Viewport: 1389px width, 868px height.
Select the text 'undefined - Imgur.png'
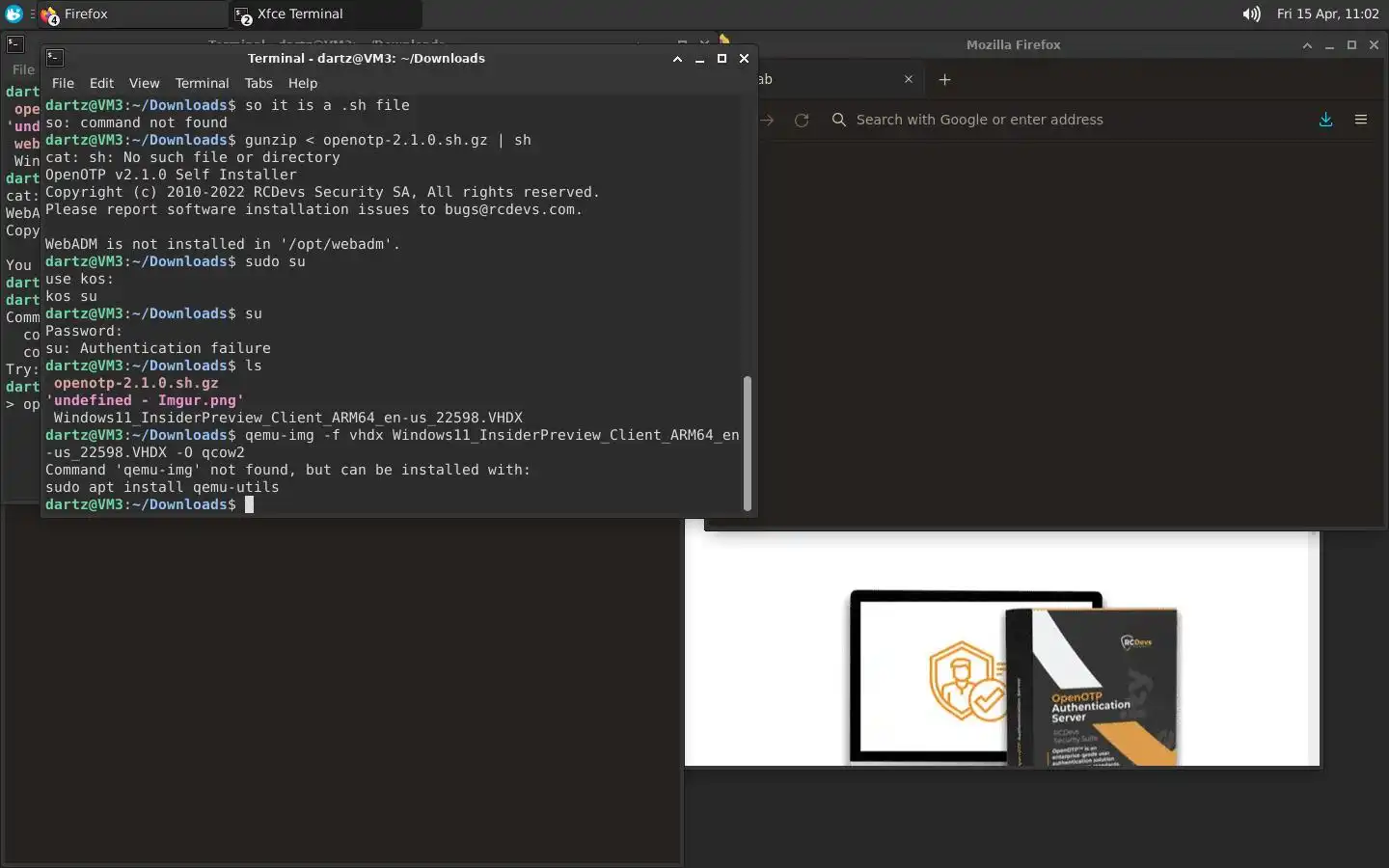[145, 400]
